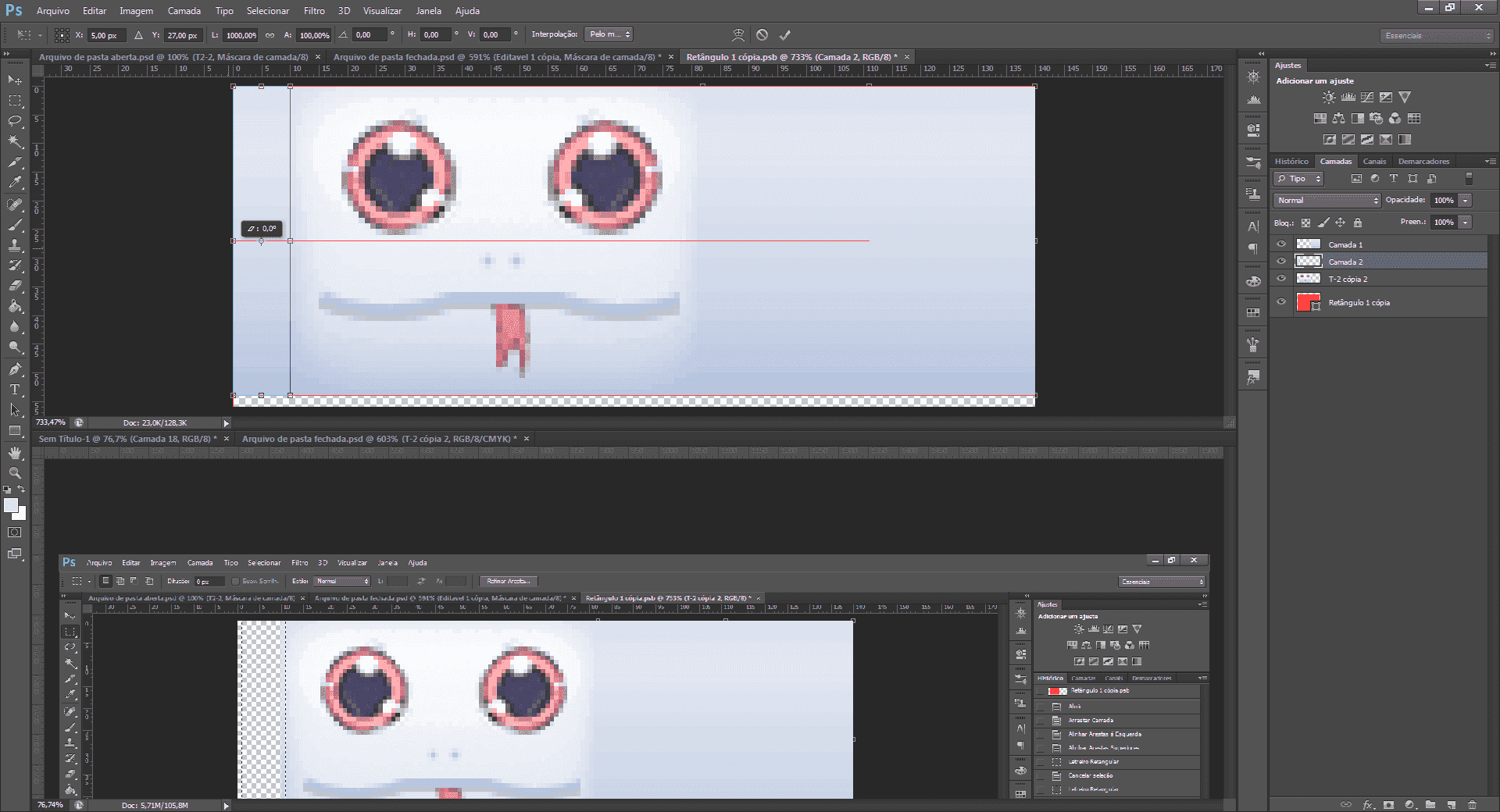Image resolution: width=1500 pixels, height=812 pixels.
Task: Add a Color Balance adjustment
Action: click(1339, 119)
